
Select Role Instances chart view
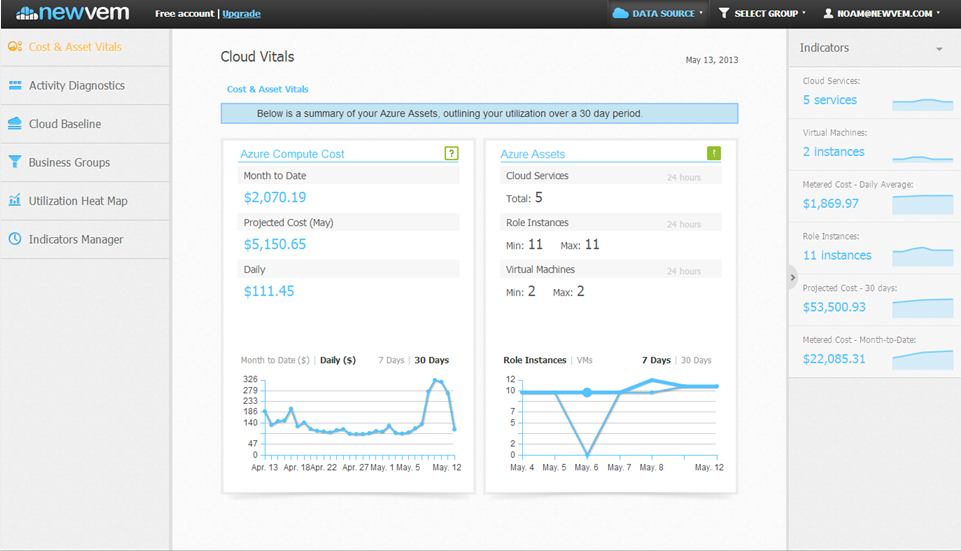tap(534, 360)
